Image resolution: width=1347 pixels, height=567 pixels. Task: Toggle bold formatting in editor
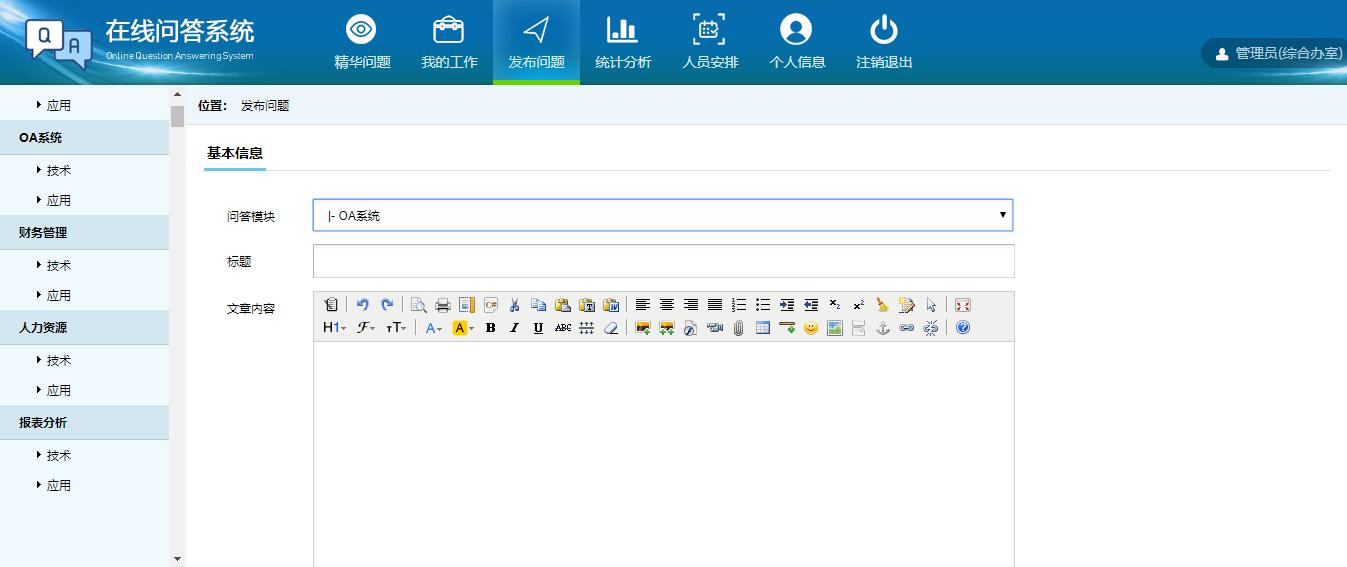(490, 328)
